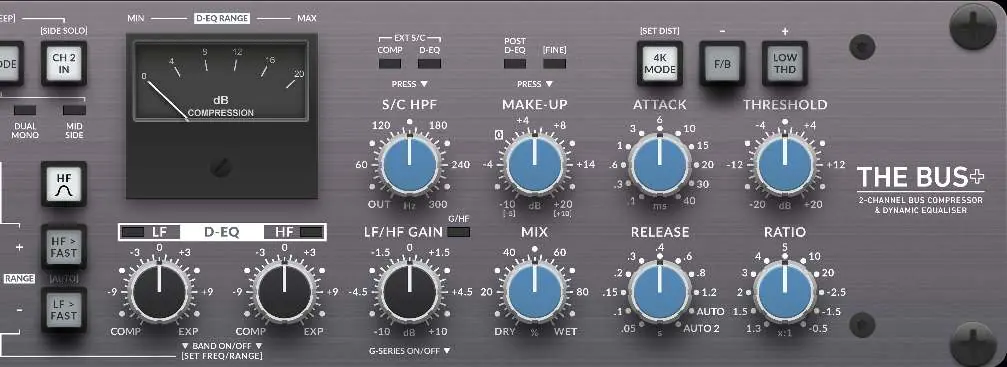1007x367 pixels.
Task: Click the S/C HPF knob
Action: point(410,165)
